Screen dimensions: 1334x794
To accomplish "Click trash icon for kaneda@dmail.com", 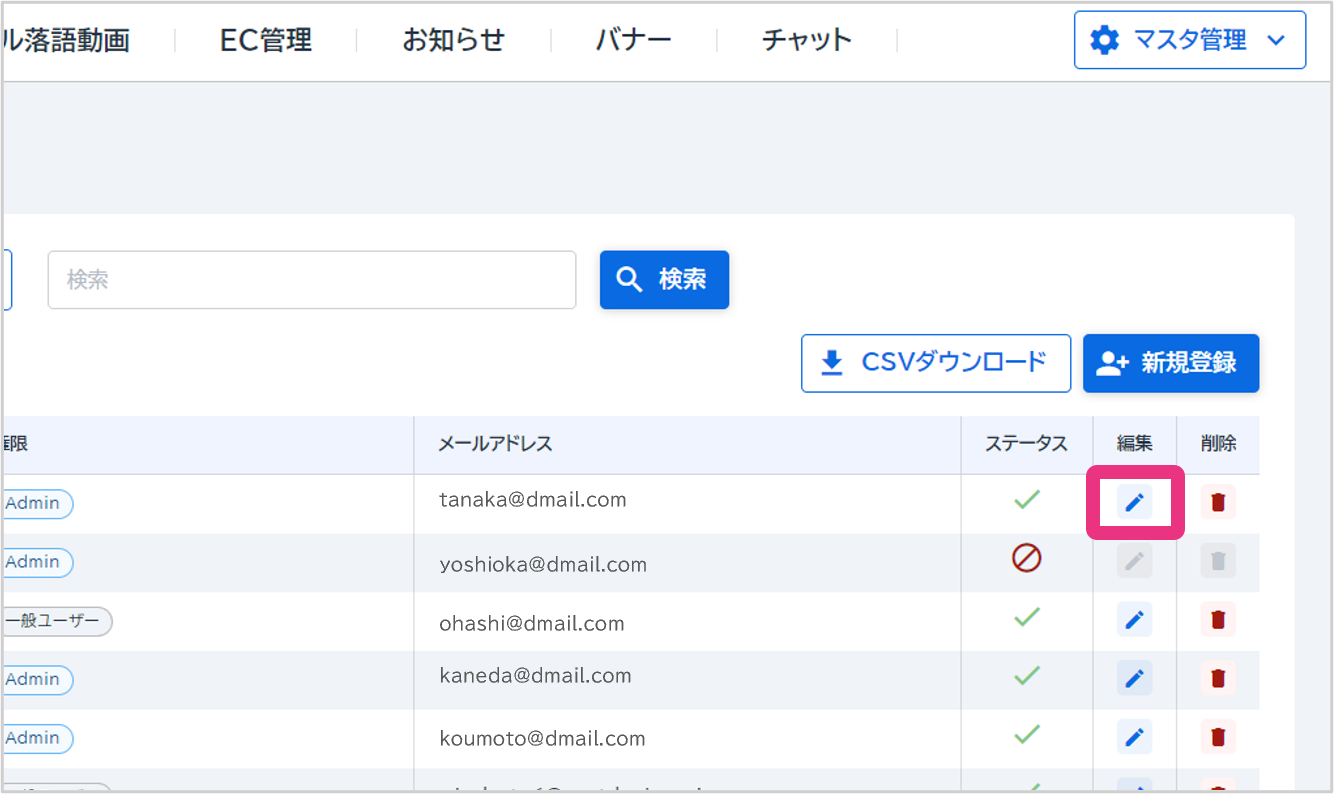I will coord(1218,678).
